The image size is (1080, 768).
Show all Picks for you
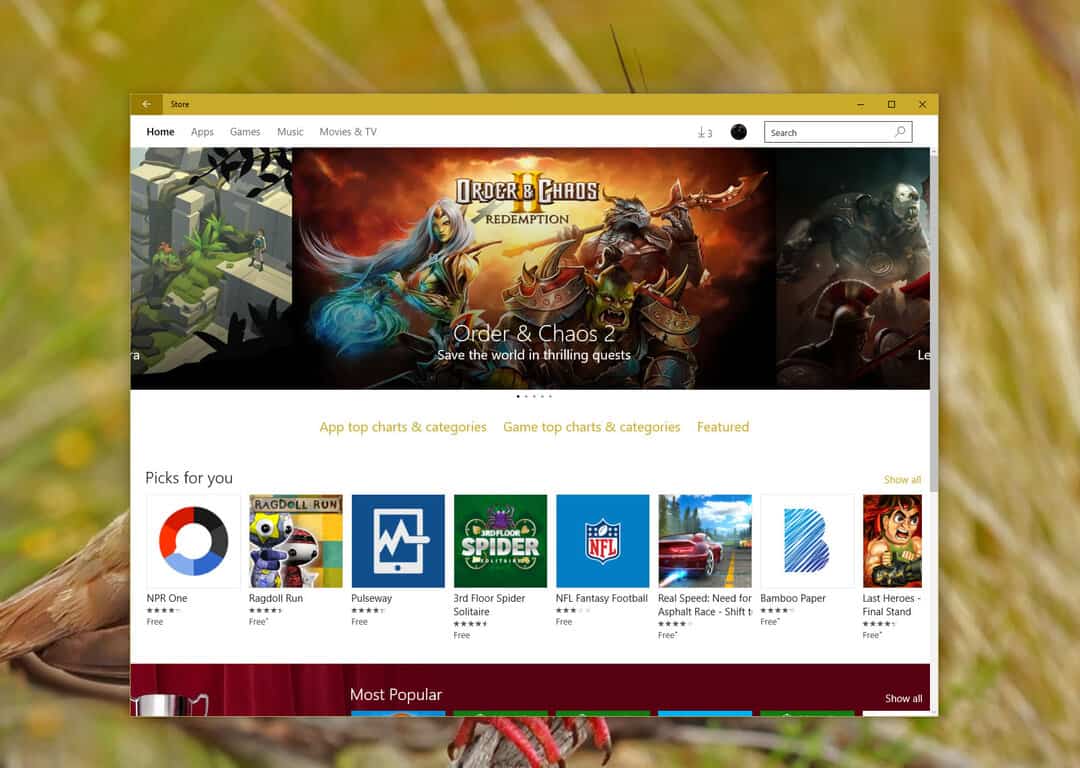coord(902,480)
